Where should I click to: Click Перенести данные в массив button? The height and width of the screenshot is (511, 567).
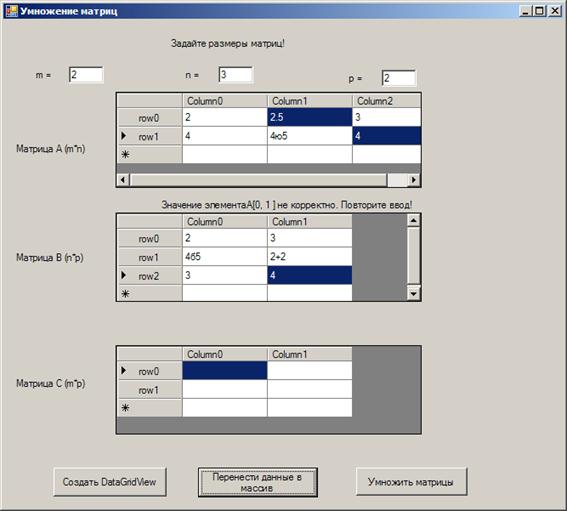257,482
